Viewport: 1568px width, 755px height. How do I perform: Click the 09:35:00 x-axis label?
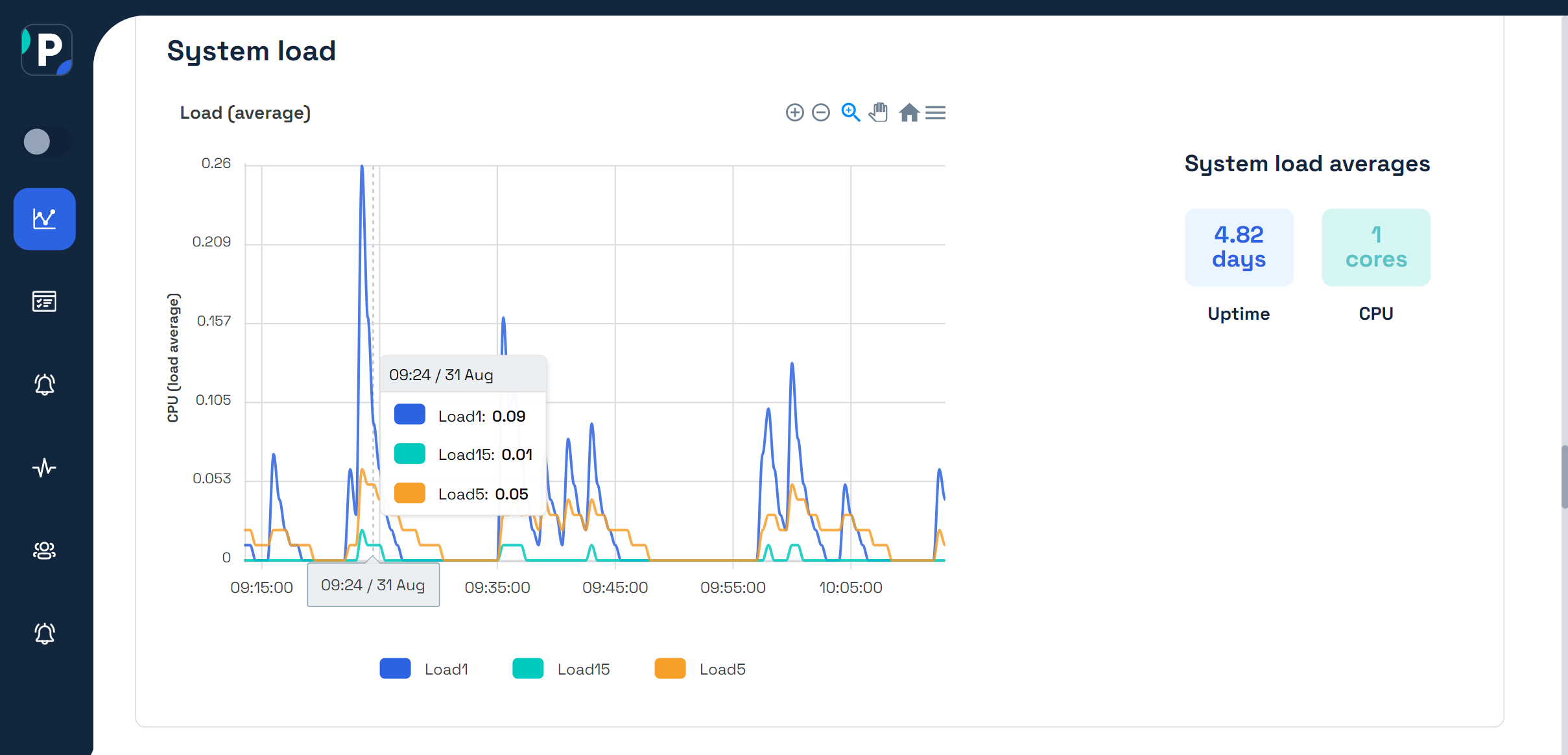tap(497, 588)
